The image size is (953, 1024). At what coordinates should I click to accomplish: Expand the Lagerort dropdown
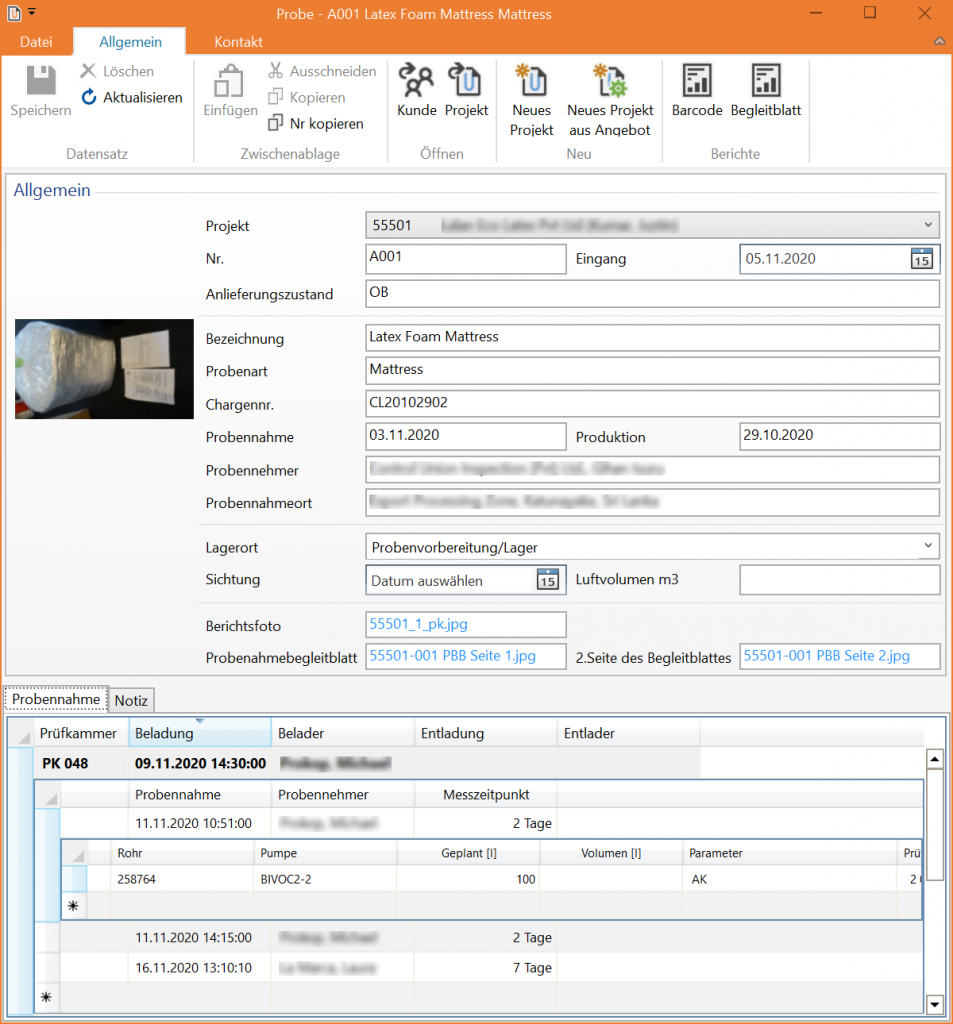(x=928, y=546)
